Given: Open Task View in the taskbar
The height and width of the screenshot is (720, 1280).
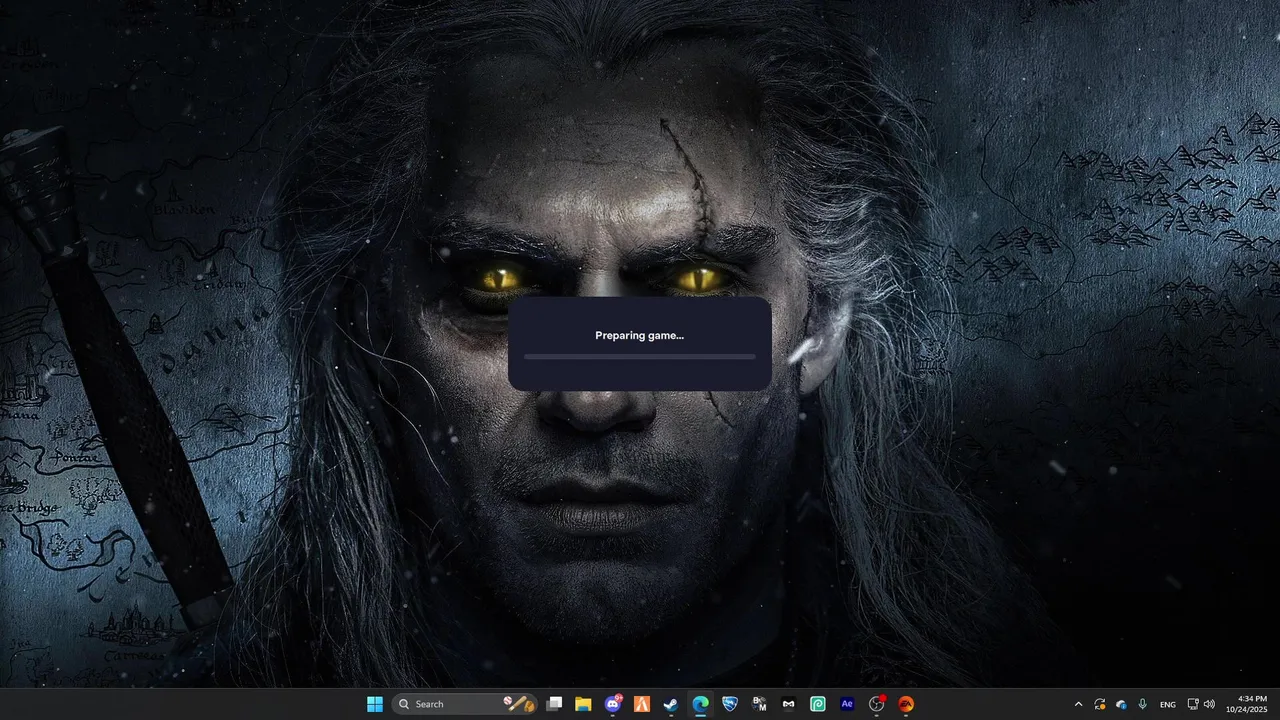Looking at the screenshot, I should [x=554, y=704].
